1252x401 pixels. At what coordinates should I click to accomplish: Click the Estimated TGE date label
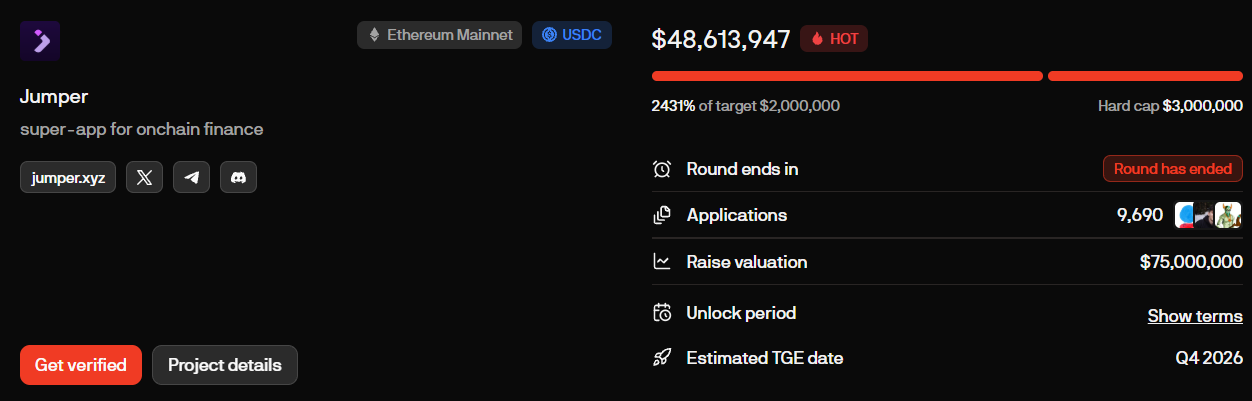pyautogui.click(x=765, y=358)
